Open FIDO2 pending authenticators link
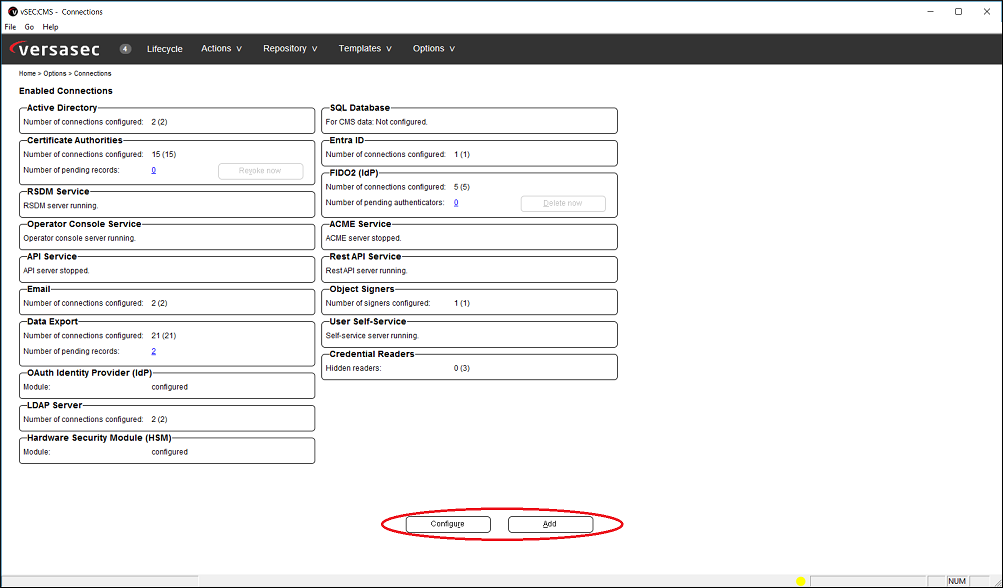 [456, 203]
